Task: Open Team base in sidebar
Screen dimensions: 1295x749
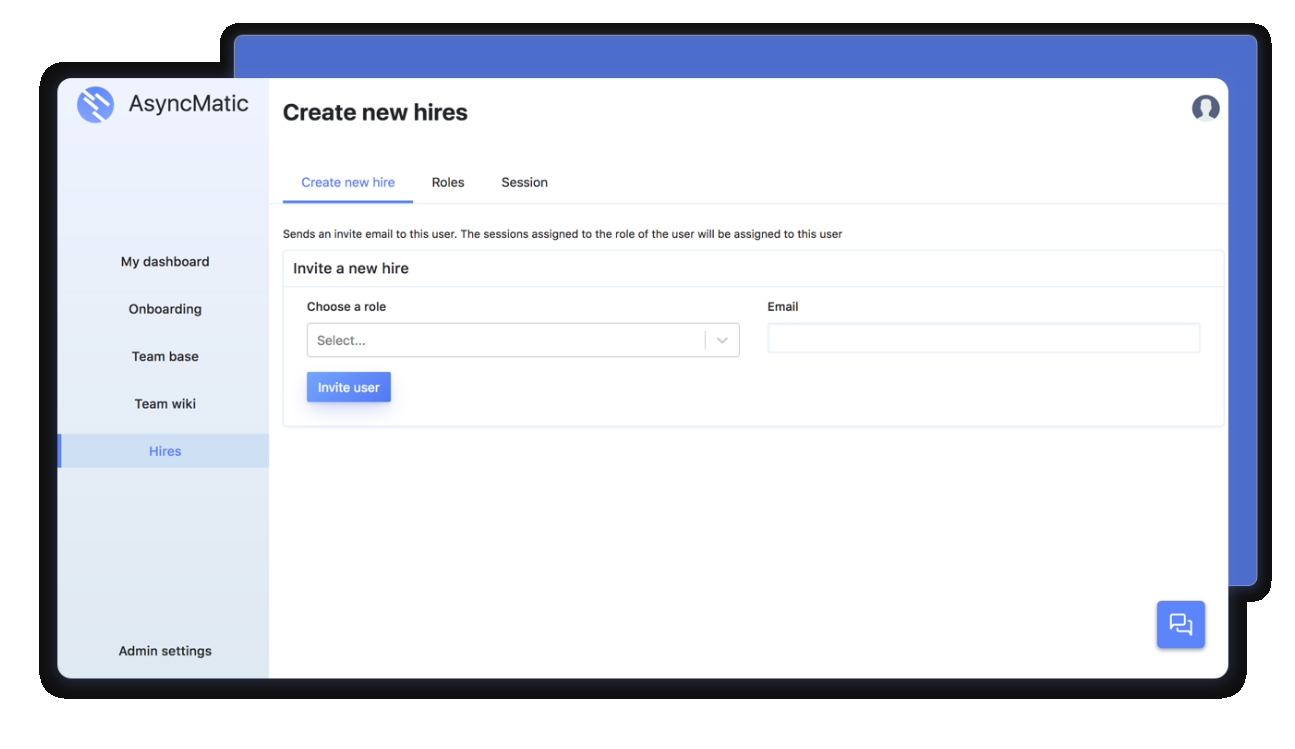Action: click(165, 356)
